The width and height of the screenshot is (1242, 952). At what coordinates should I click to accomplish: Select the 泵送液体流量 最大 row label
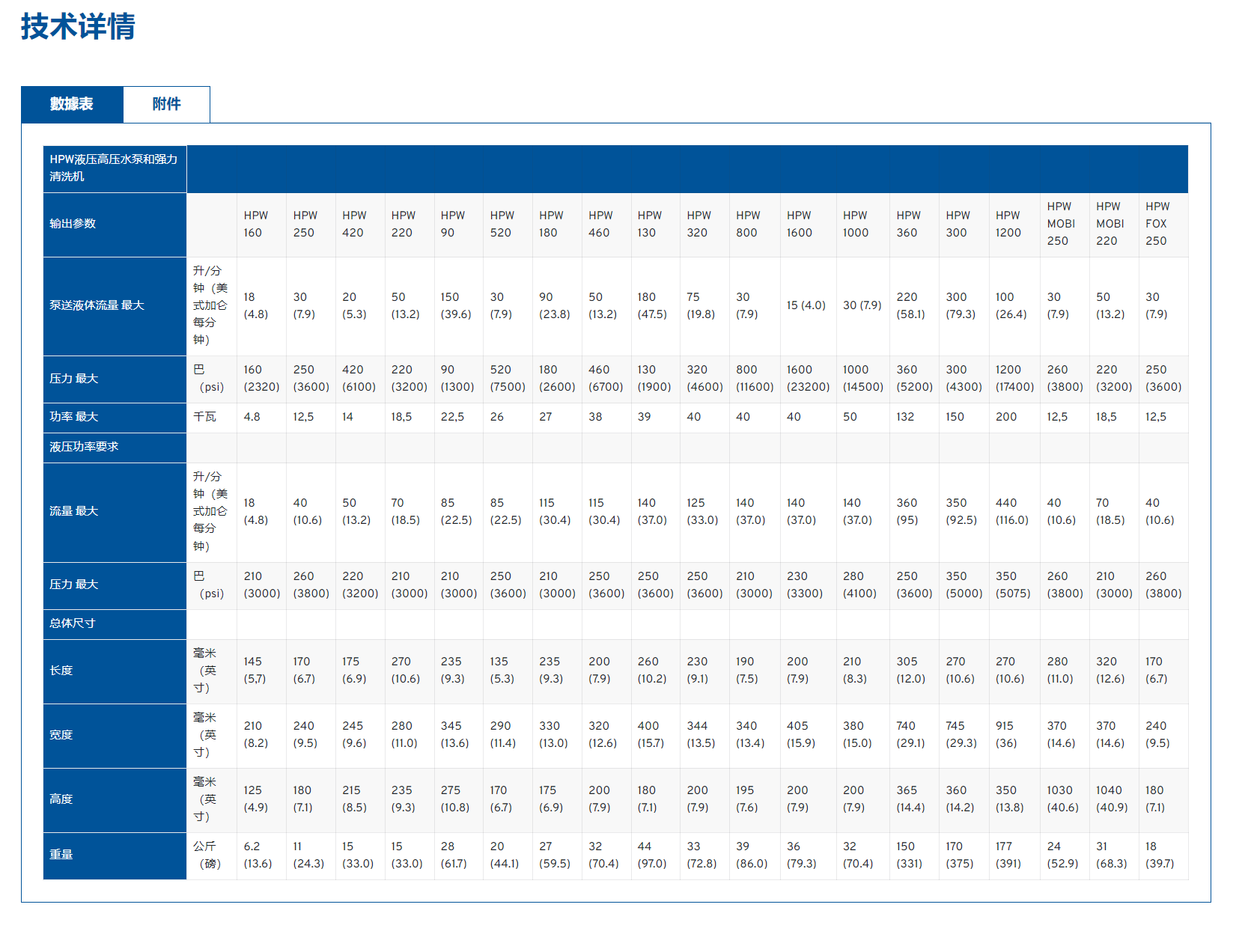(x=97, y=305)
